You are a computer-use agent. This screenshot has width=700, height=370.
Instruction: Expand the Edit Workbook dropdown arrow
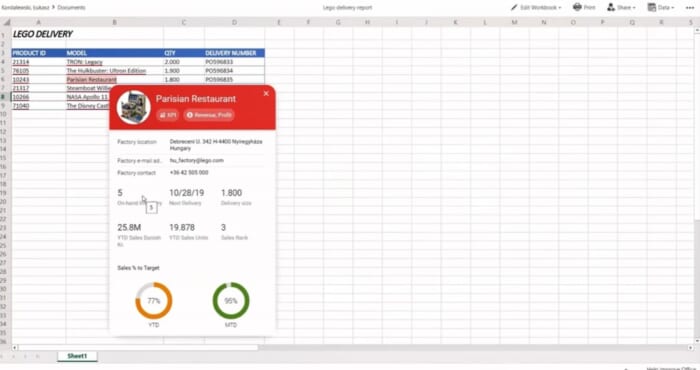[560, 8]
